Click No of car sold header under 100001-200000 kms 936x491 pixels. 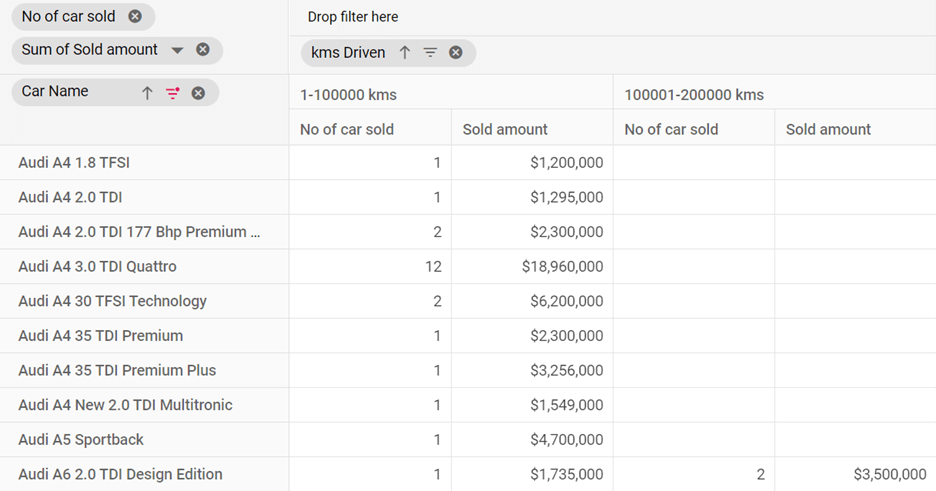[x=694, y=129]
